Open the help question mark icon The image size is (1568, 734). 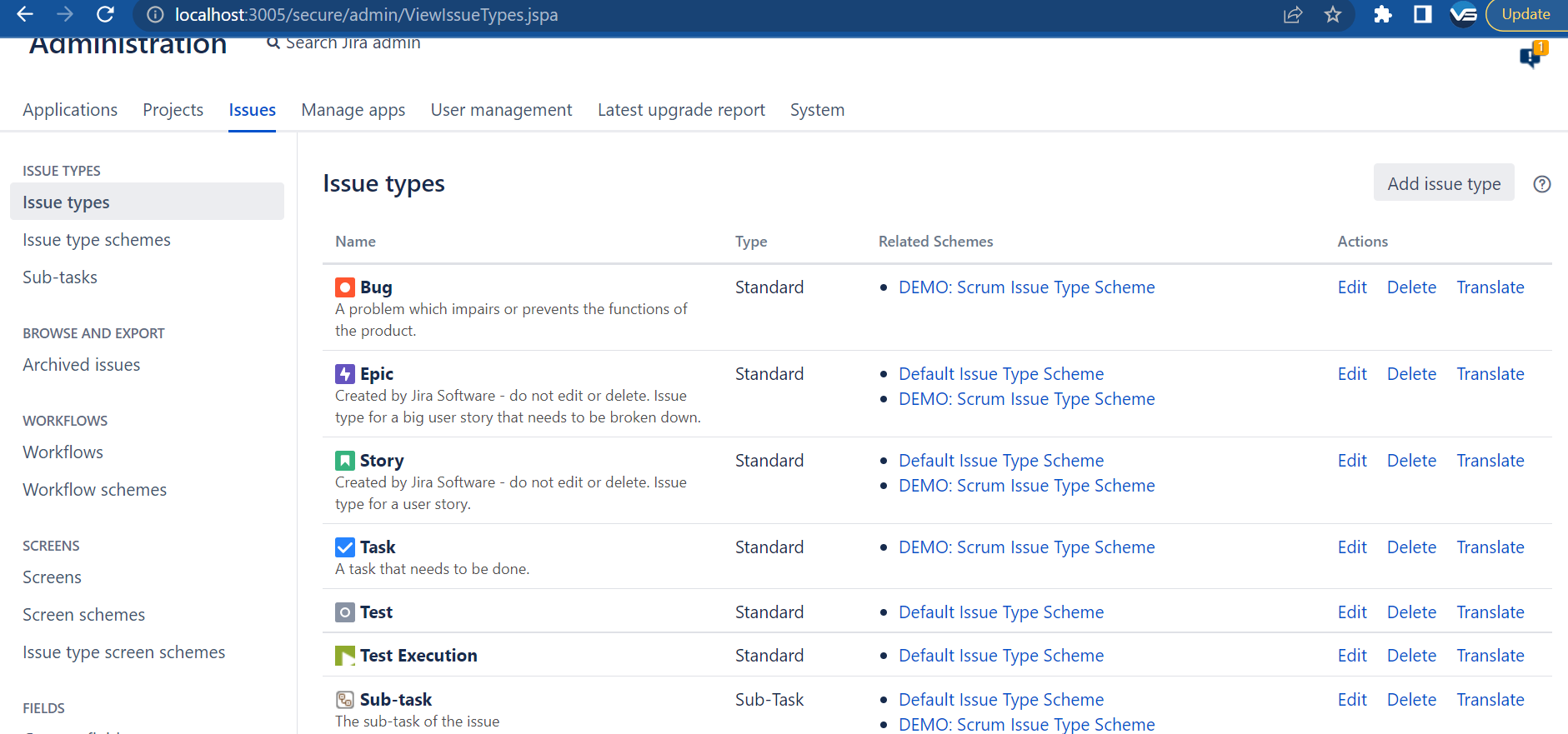(x=1542, y=184)
